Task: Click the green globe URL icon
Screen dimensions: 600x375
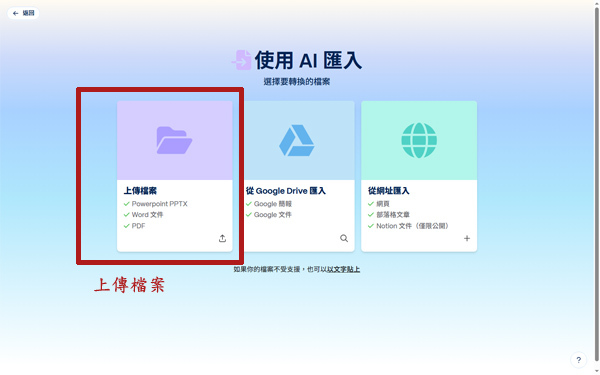Action: 419,140
